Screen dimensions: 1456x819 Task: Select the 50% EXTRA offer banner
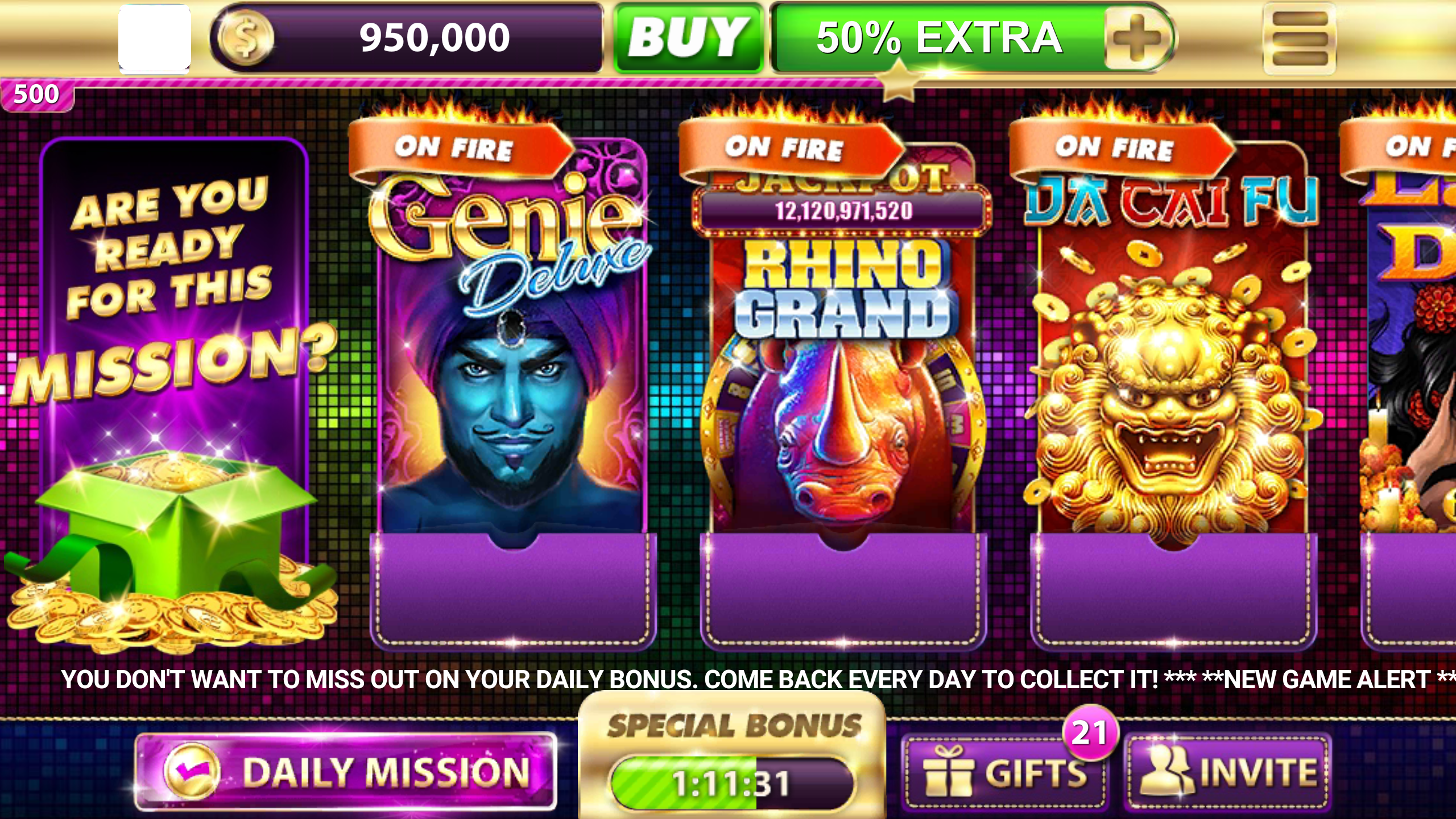pos(973,38)
